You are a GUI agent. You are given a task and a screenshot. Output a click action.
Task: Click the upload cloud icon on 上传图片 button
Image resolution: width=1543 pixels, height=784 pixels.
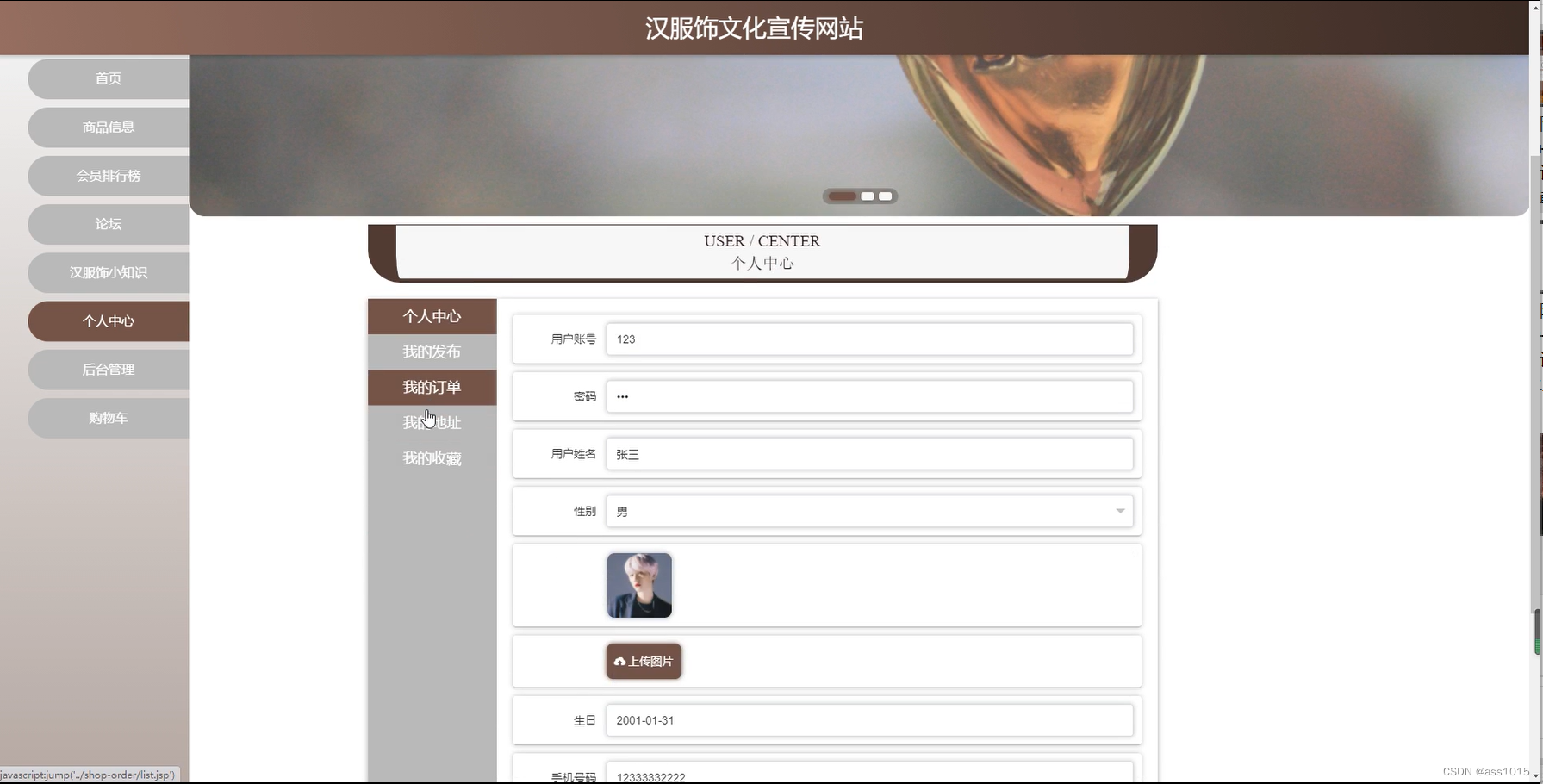tap(620, 662)
